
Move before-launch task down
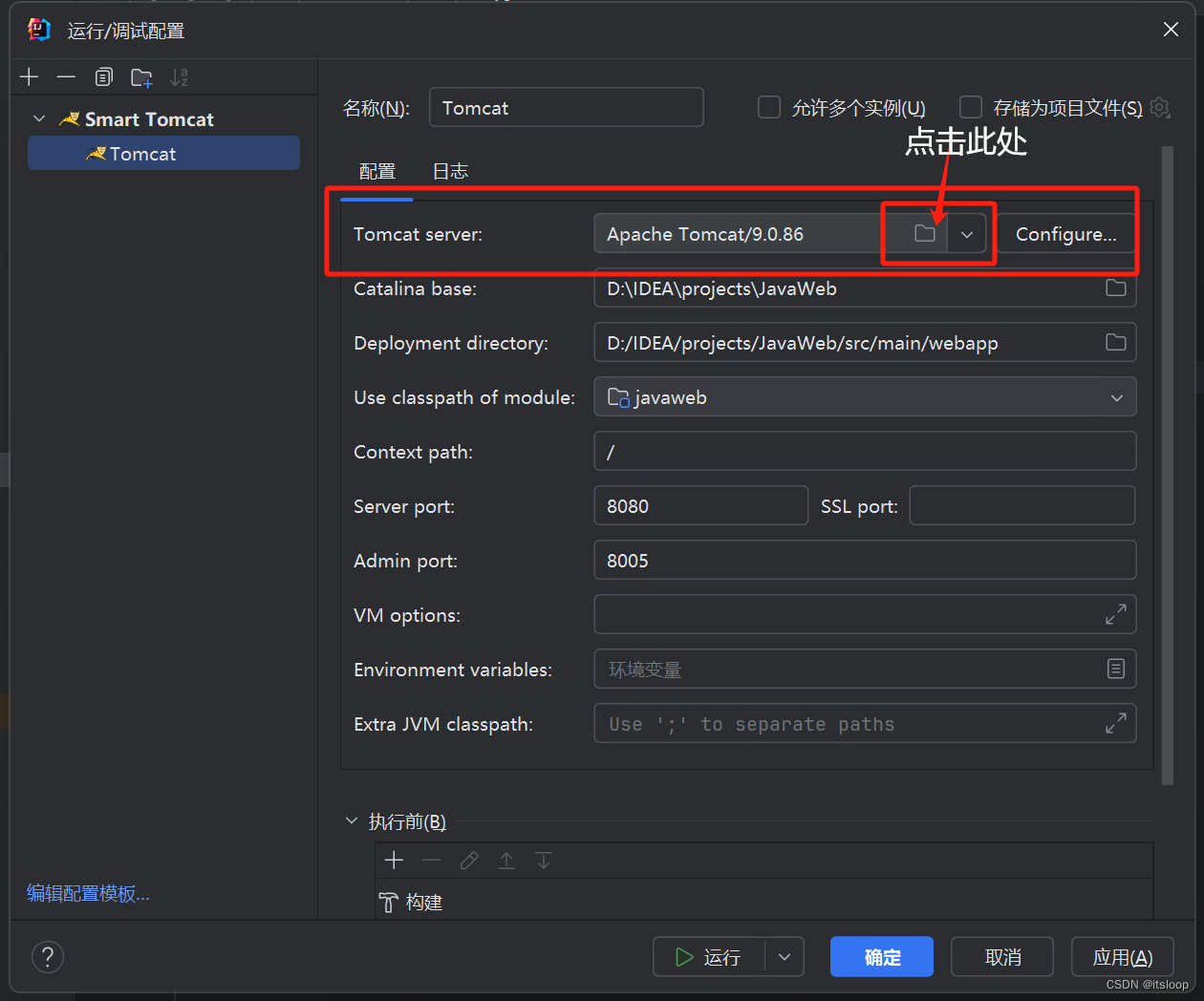click(544, 861)
